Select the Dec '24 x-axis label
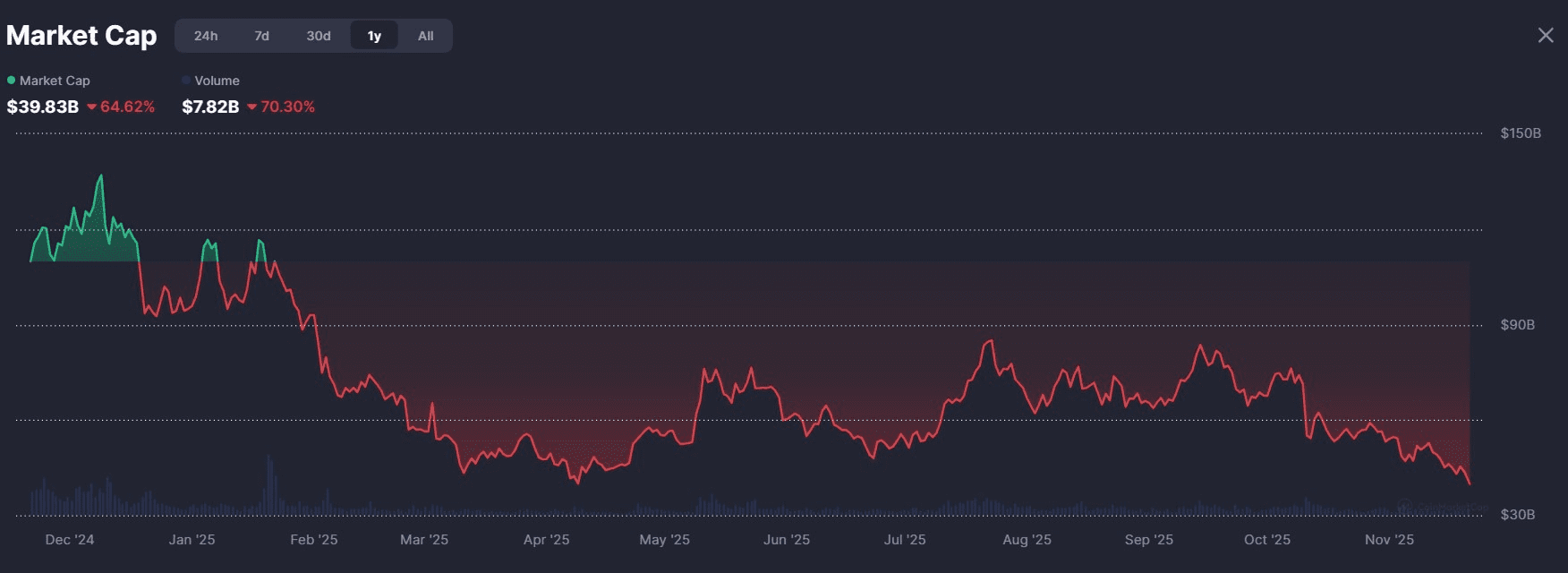The width and height of the screenshot is (1568, 573). point(70,540)
